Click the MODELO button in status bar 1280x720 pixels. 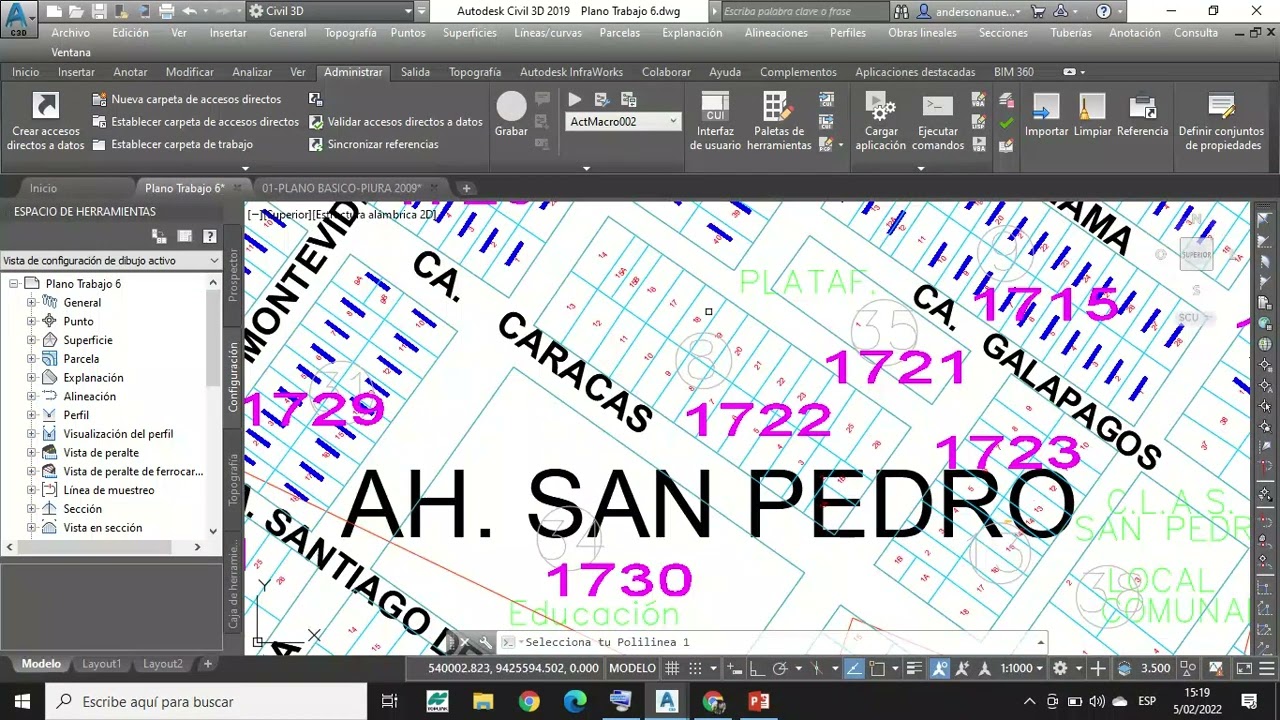click(x=632, y=668)
